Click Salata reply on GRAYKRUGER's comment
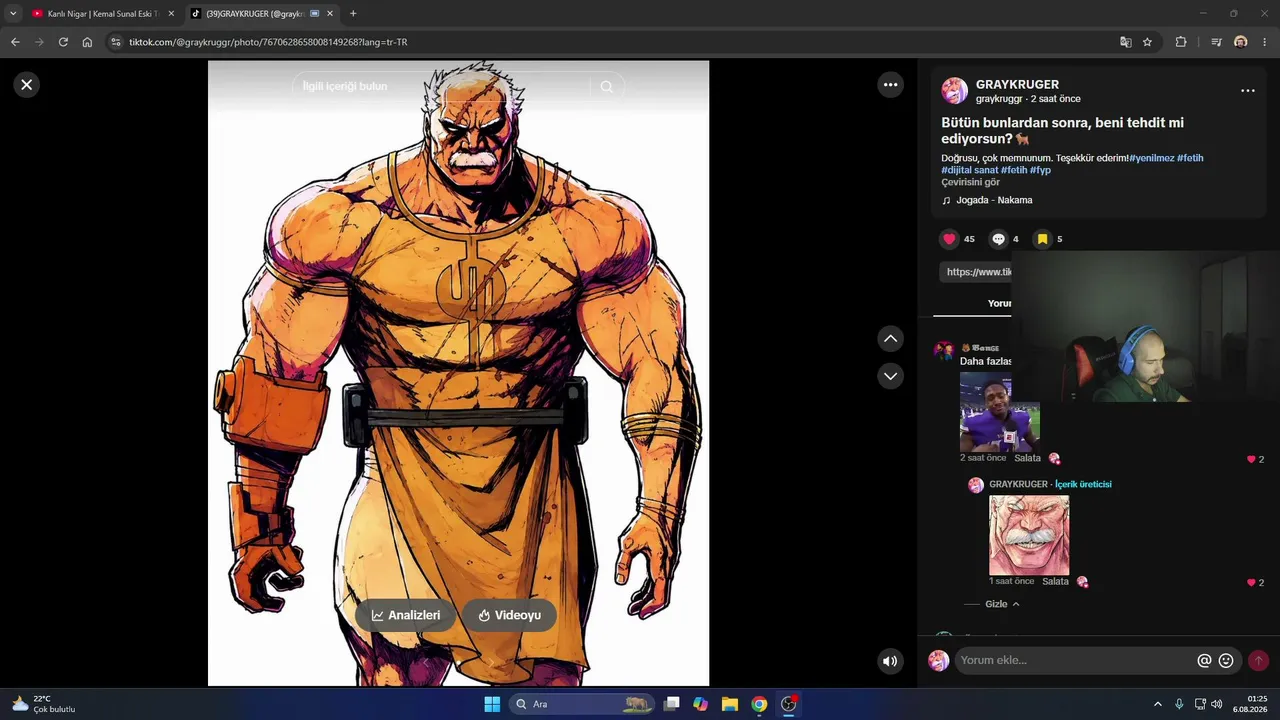The width and height of the screenshot is (1280, 720). pos(1055,581)
